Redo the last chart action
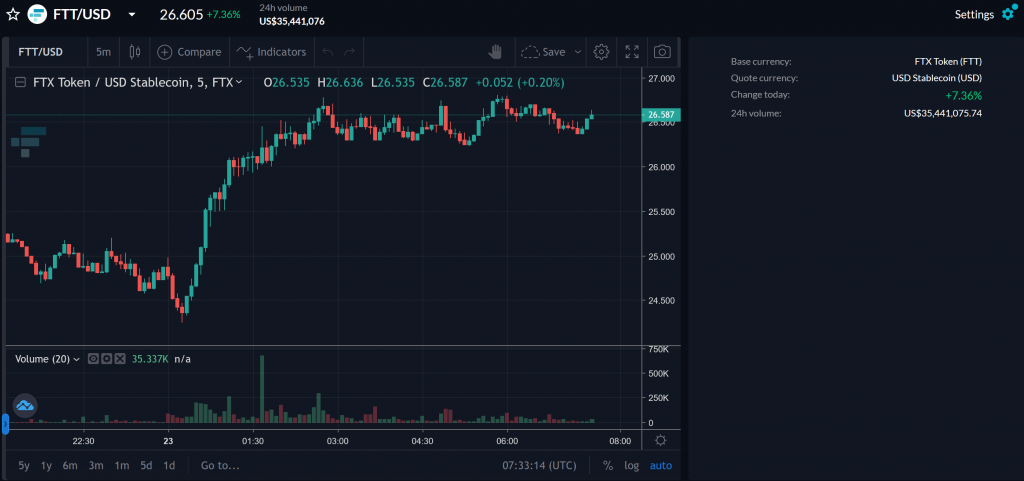The width and height of the screenshot is (1024, 481). click(x=350, y=52)
